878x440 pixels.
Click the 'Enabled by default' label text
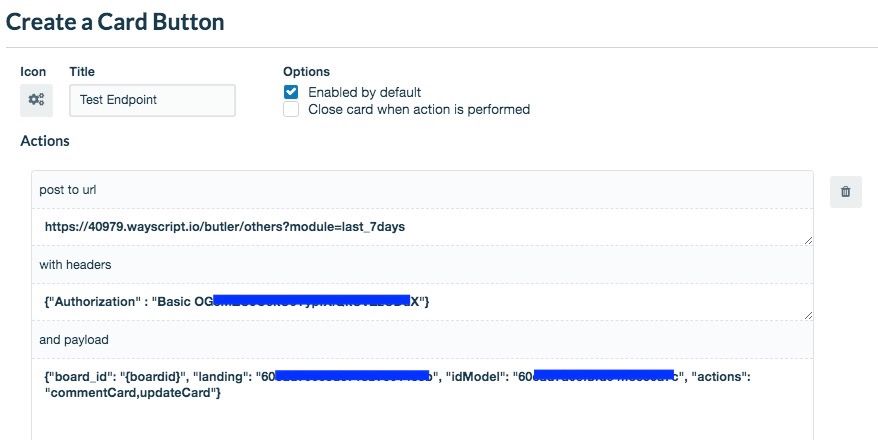(365, 92)
